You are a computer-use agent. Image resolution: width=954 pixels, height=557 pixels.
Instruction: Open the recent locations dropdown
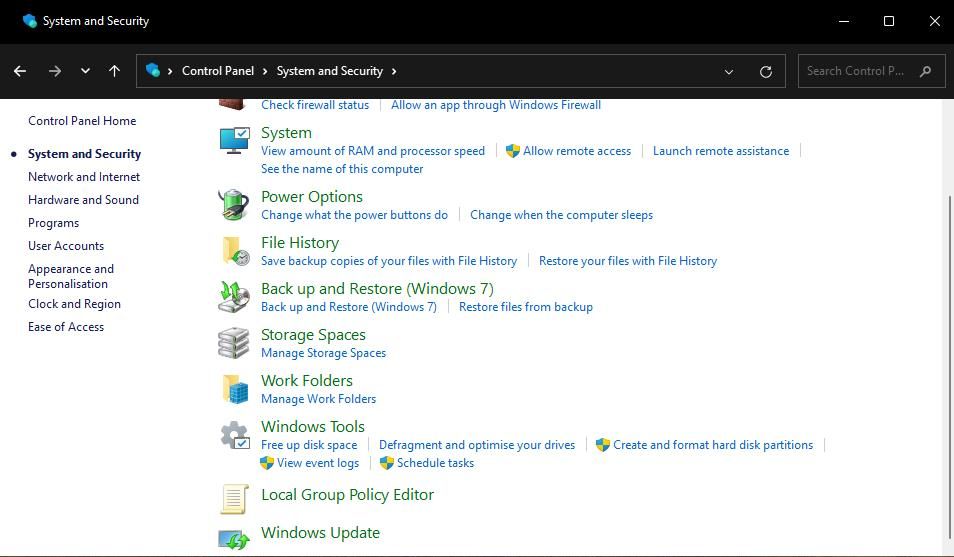[x=85, y=71]
